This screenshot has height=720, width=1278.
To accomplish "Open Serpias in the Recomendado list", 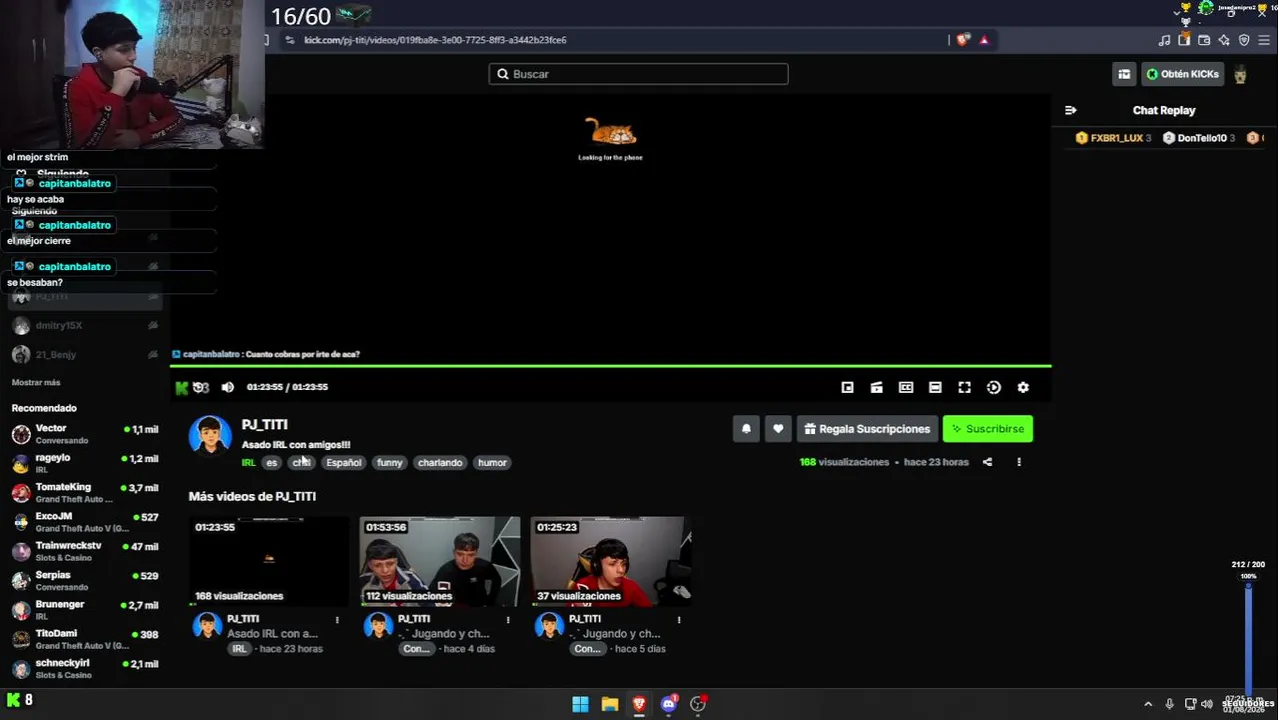I will (85, 581).
